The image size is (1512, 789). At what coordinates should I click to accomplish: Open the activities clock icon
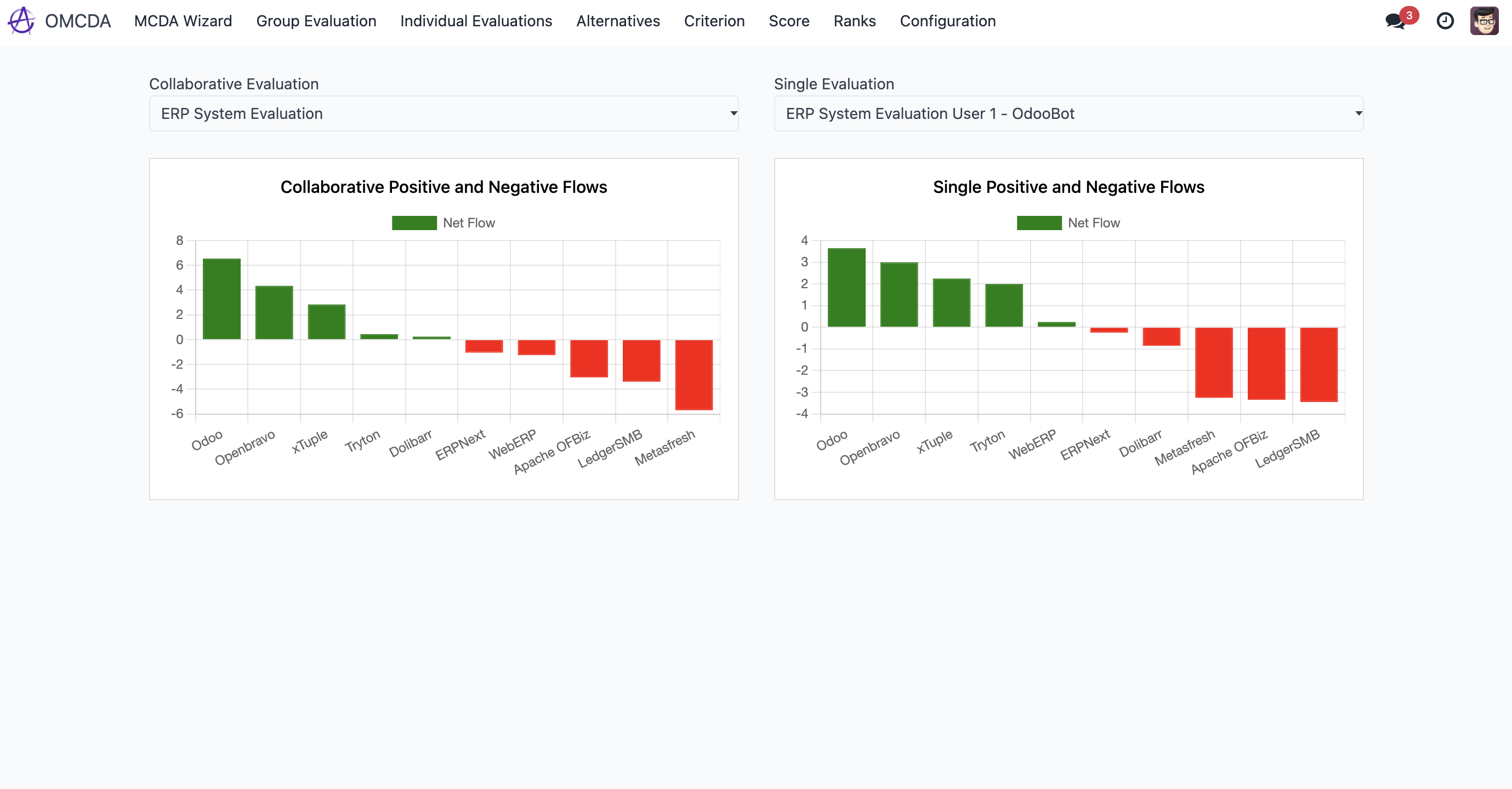point(1445,21)
